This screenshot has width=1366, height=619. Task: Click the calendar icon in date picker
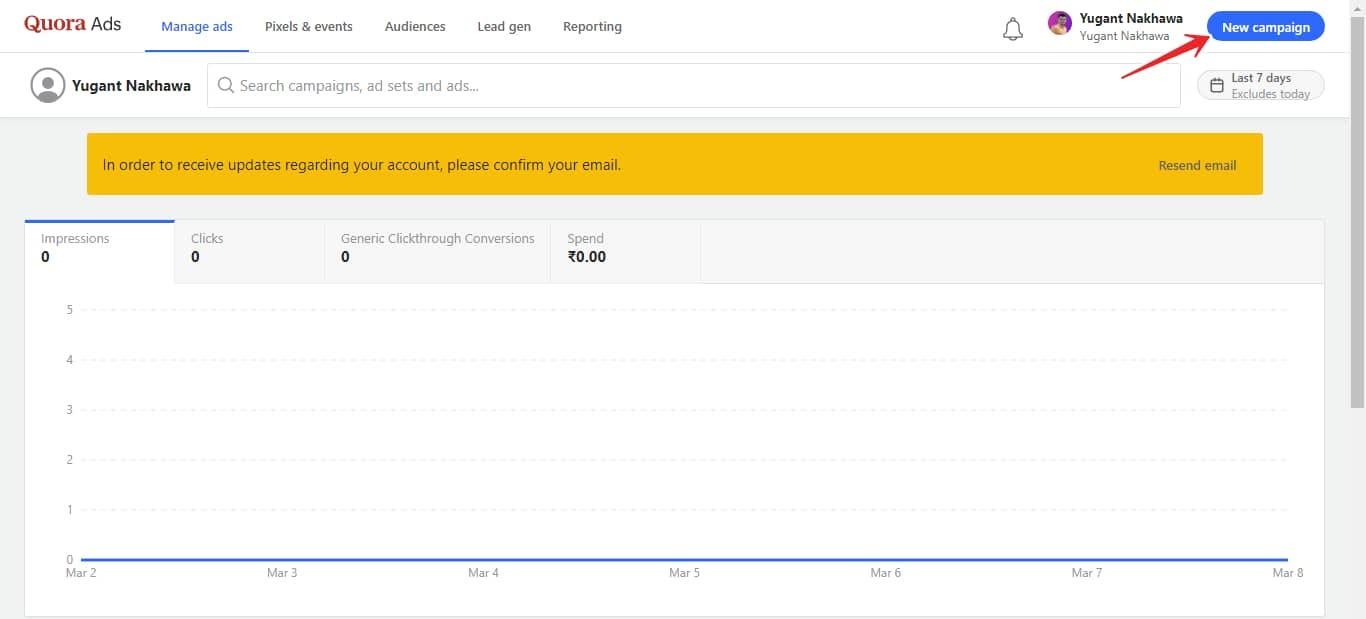tap(1217, 86)
